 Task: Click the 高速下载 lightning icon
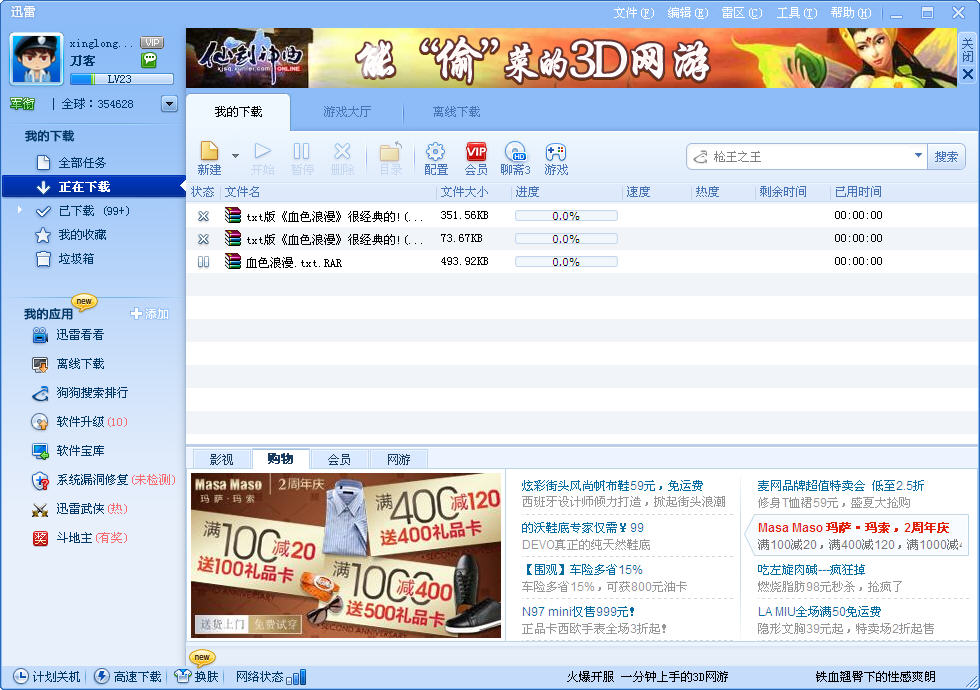tap(101, 676)
